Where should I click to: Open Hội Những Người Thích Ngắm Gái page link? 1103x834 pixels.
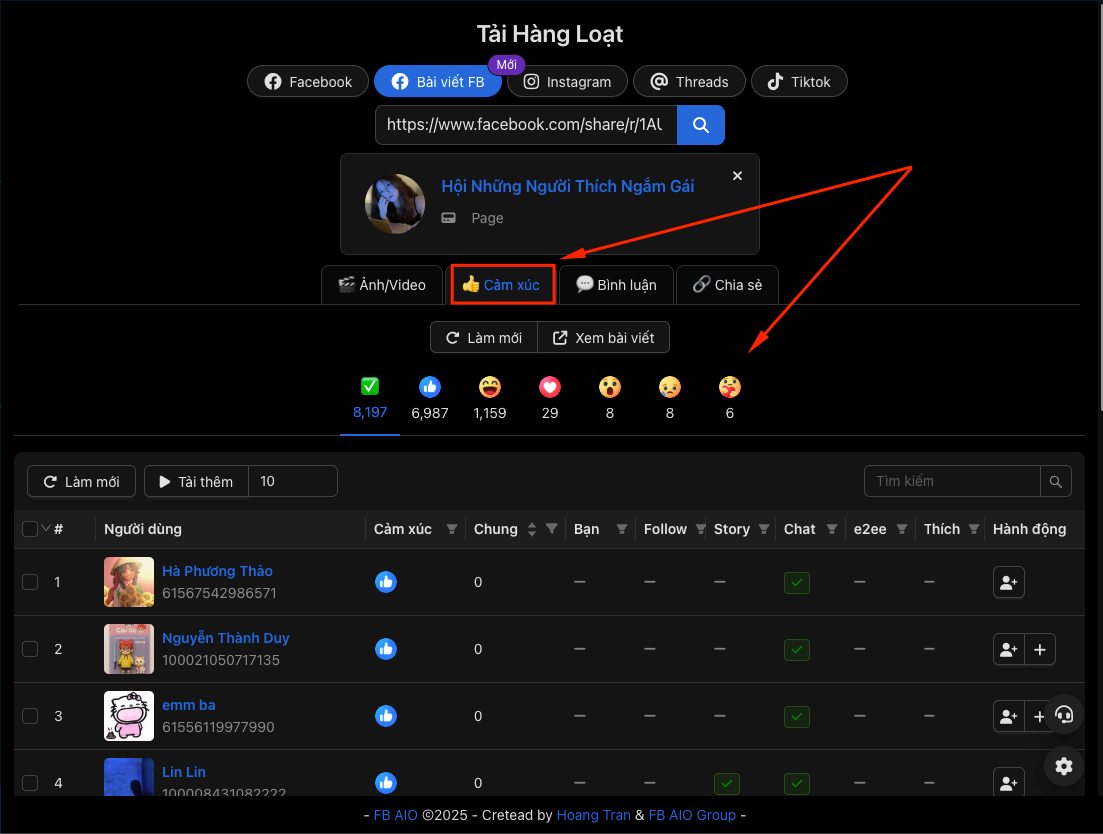pos(568,186)
